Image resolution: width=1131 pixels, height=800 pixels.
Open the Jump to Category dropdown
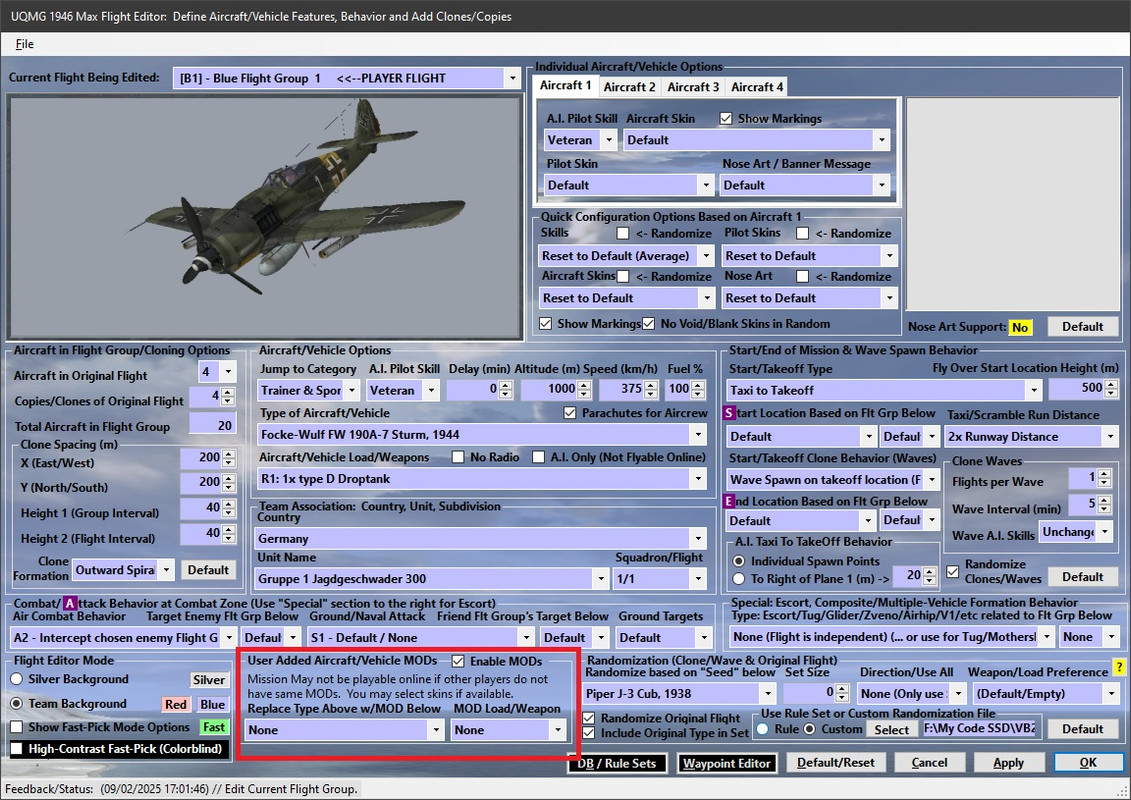[309, 390]
